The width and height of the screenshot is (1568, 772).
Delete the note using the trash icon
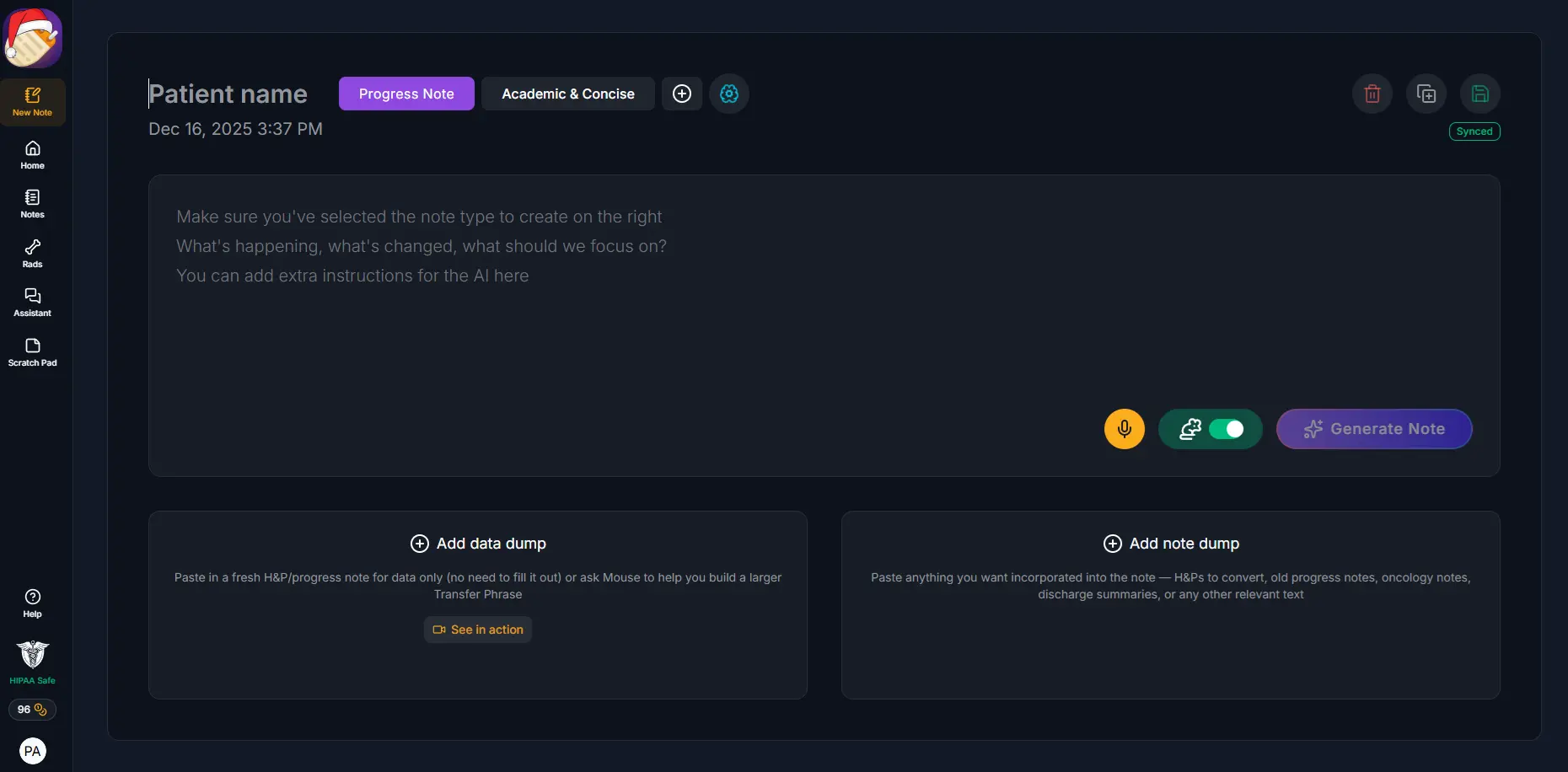coord(1372,94)
